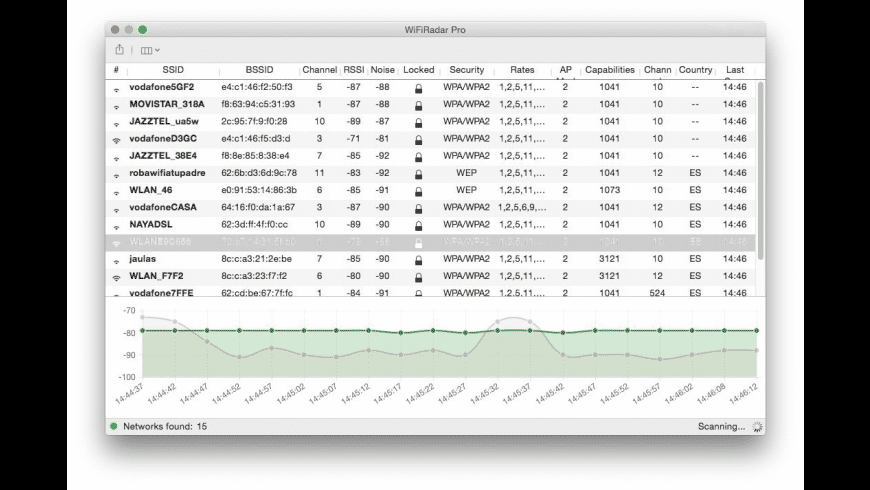Screen dimensions: 870x490
Task: Sort by Country column header
Action: pyautogui.click(x=695, y=70)
